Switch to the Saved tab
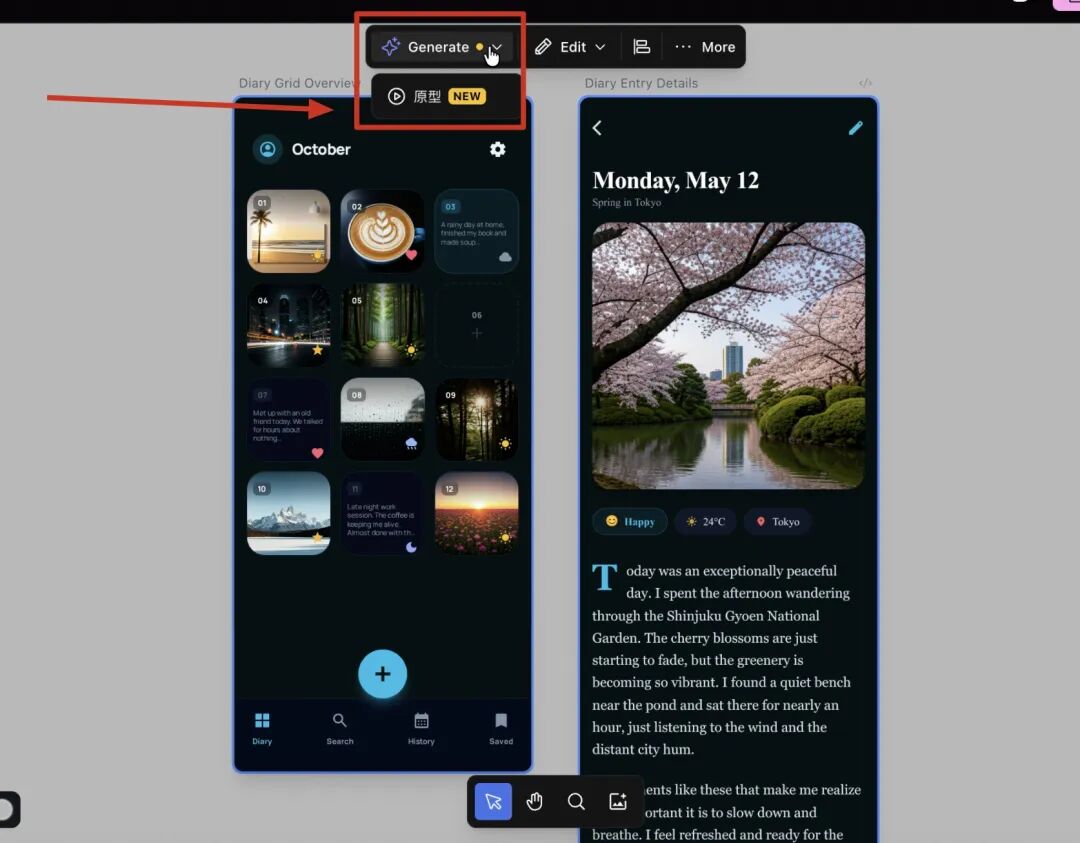Screen dimensions: 1080x843 (501, 729)
